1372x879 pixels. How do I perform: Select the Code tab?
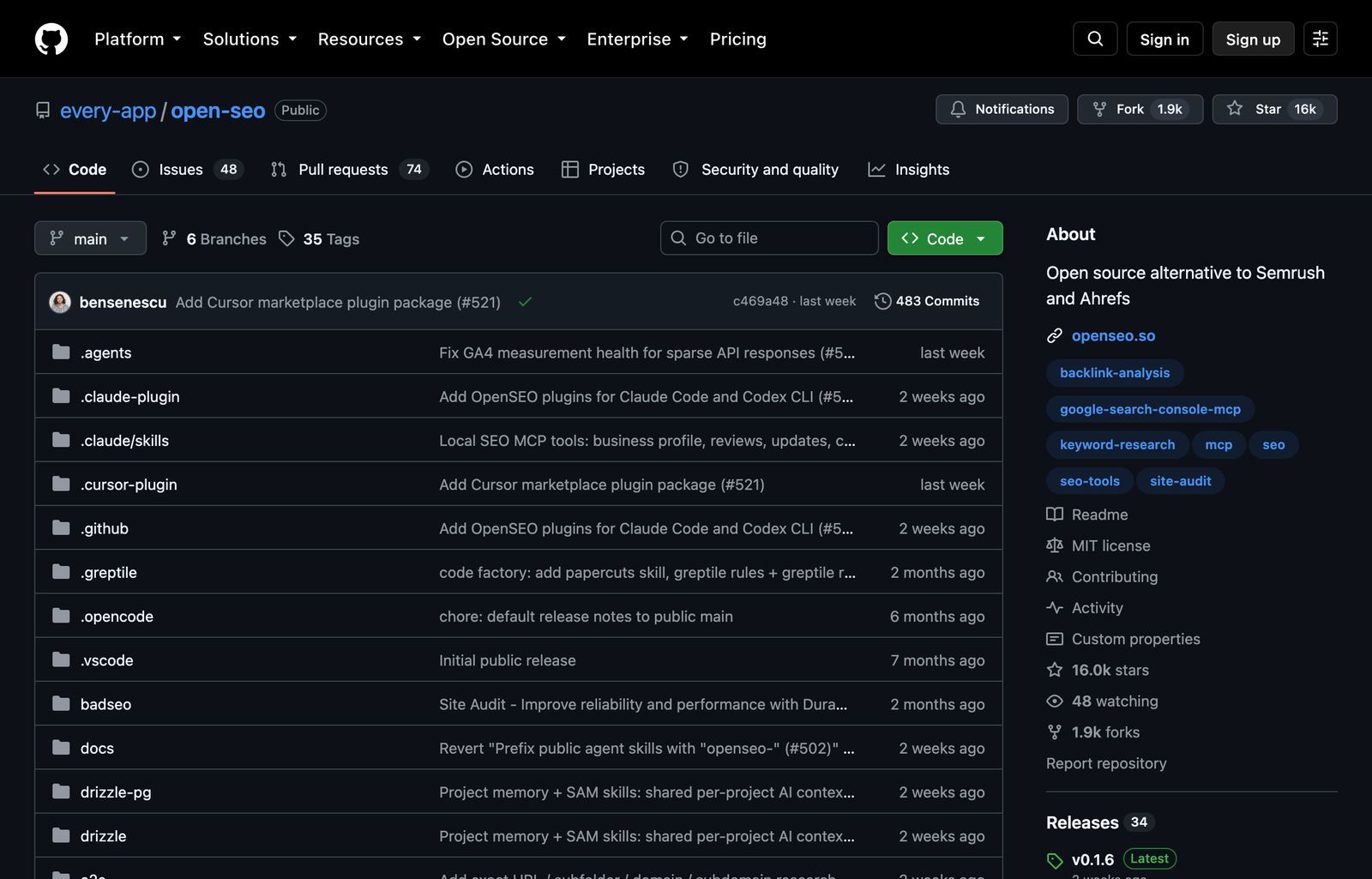tap(75, 170)
